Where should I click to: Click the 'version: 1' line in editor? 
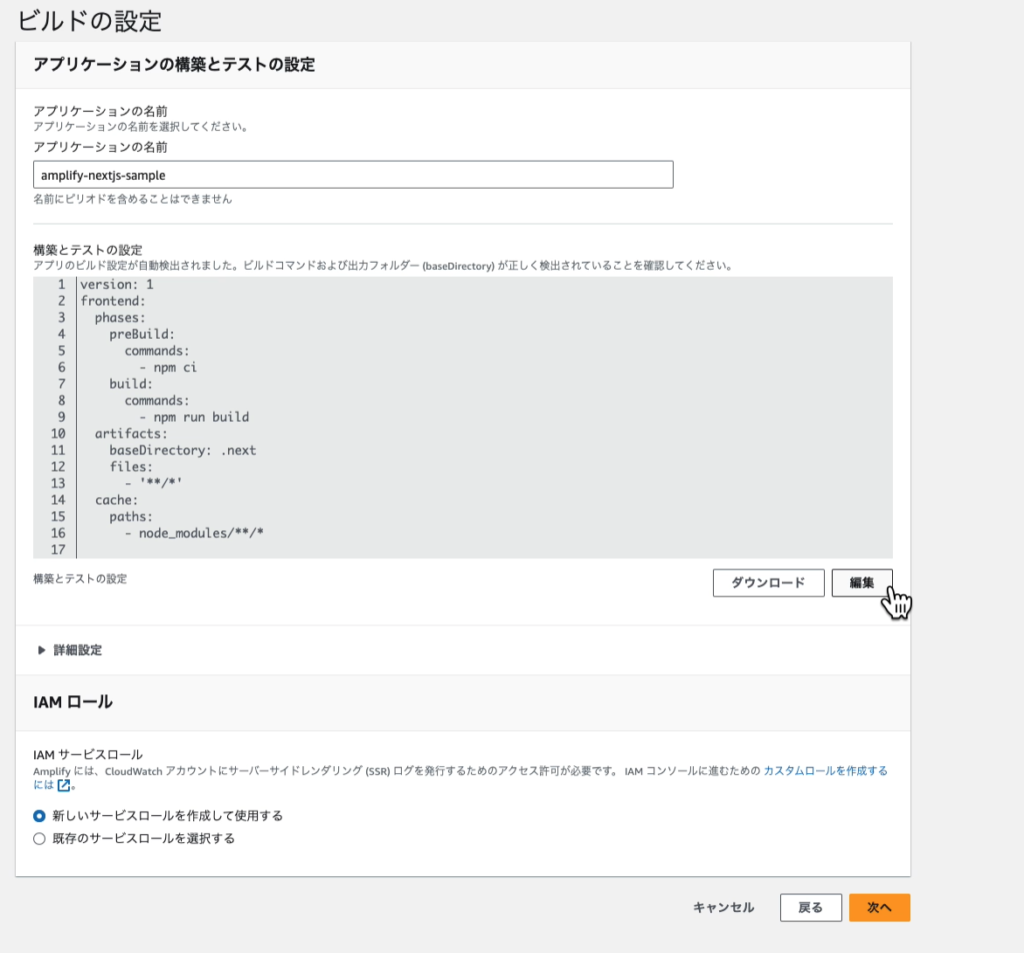[x=117, y=284]
